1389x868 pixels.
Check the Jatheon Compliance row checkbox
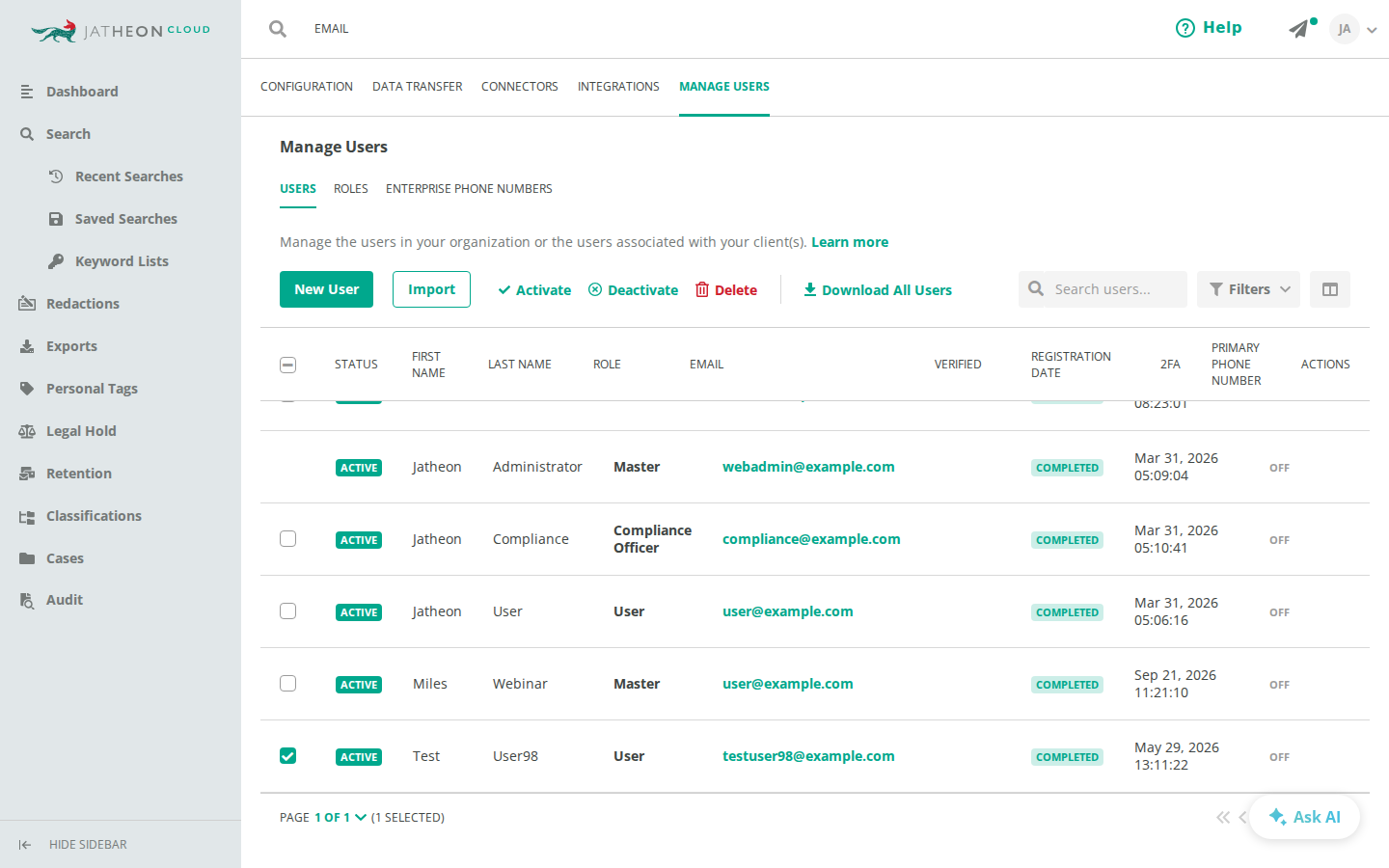point(287,539)
